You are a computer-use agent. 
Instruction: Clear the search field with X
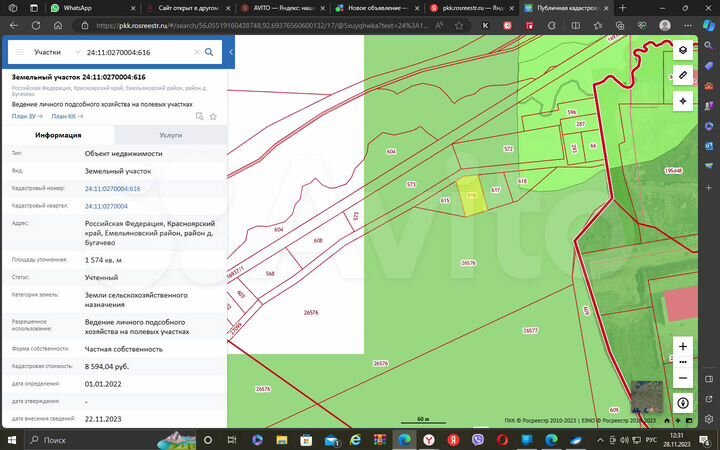coord(195,51)
